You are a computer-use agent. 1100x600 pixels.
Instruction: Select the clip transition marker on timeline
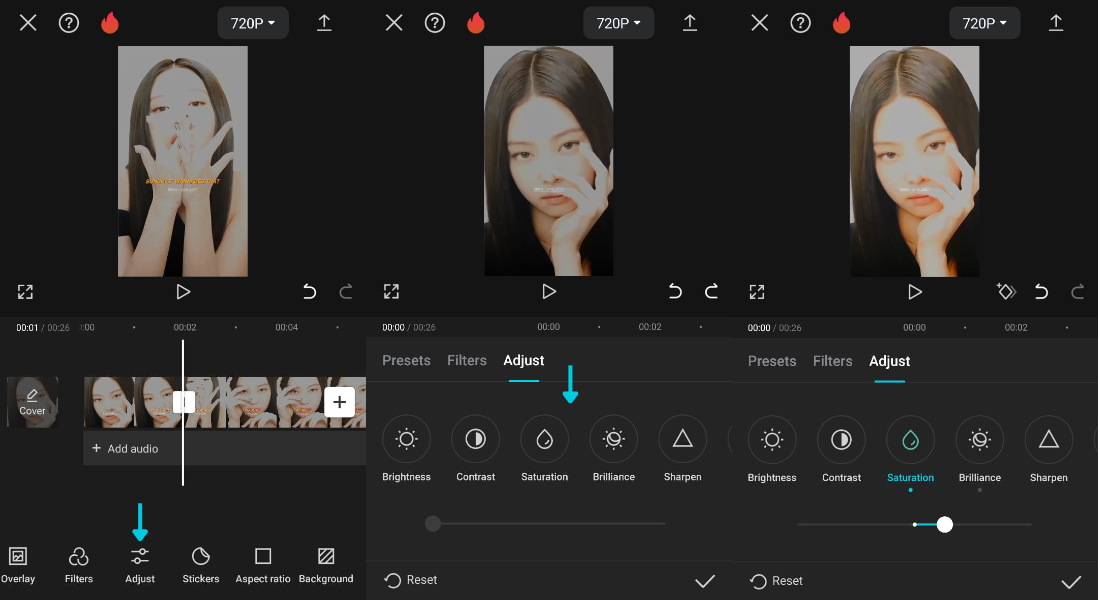184,402
